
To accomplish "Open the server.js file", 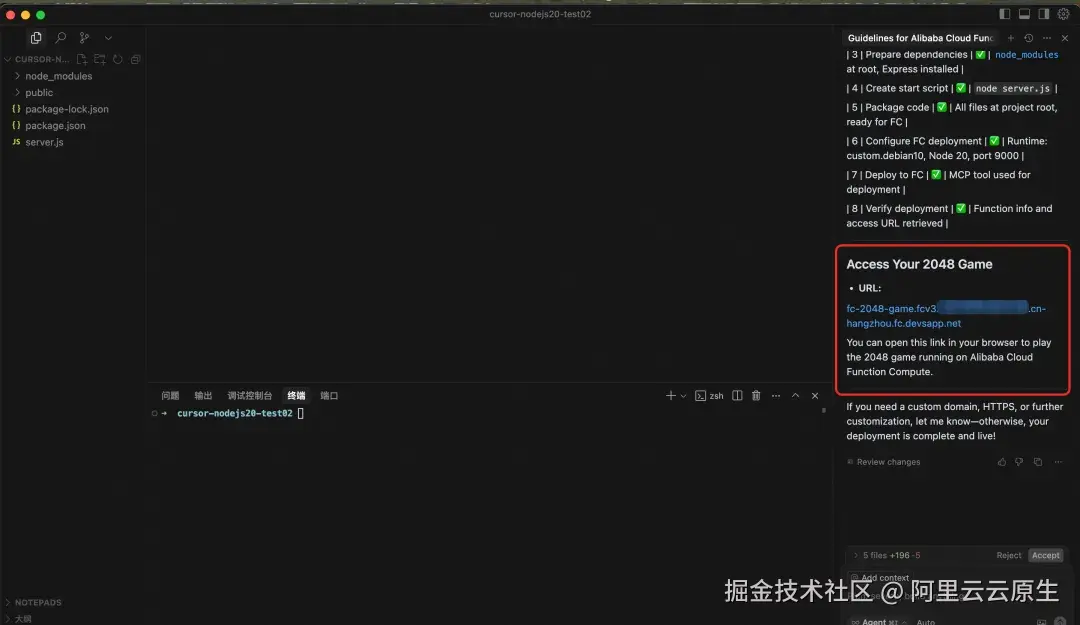I will (x=44, y=142).
